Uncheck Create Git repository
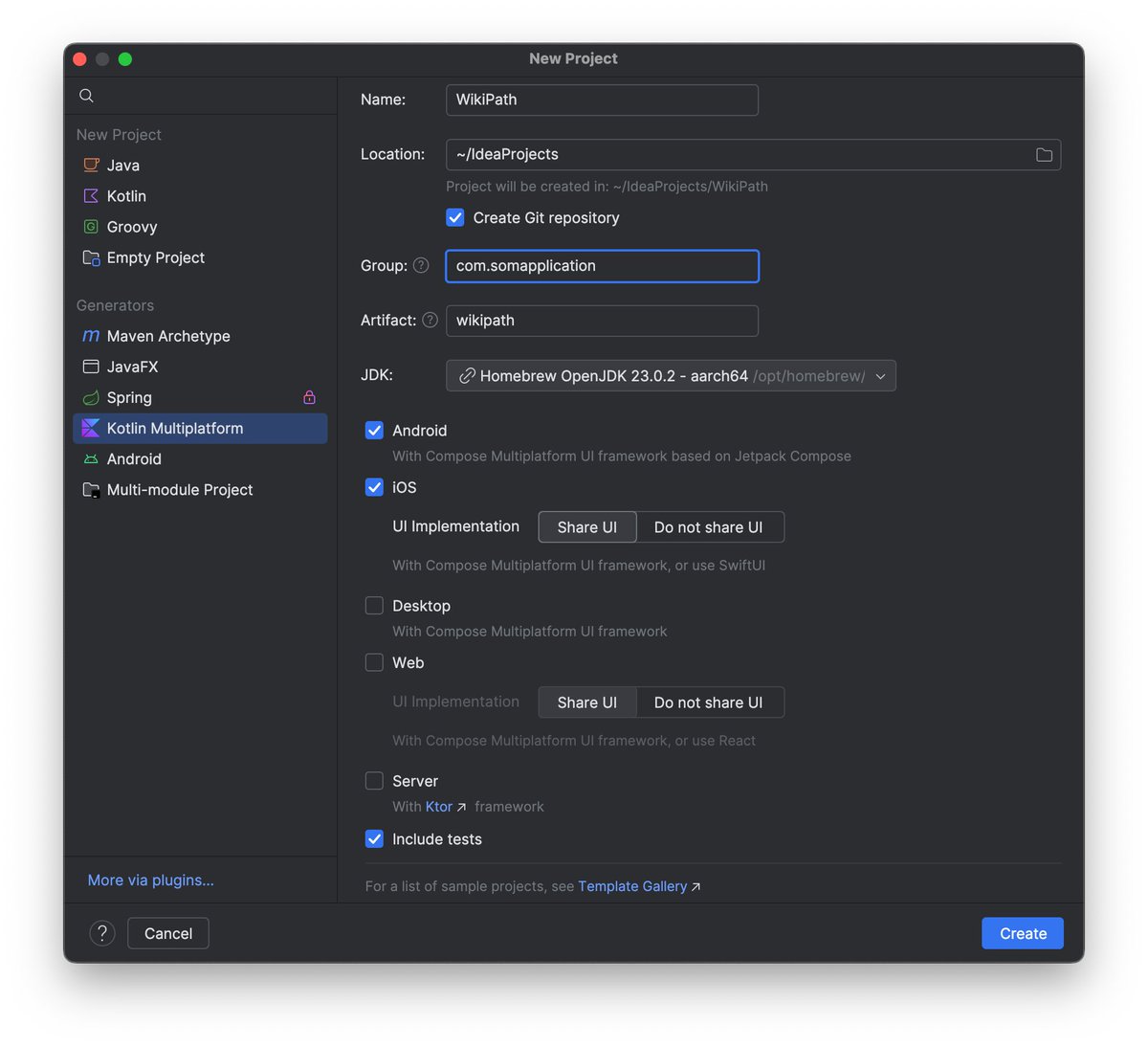Screen dimensions: 1148x1047 [455, 217]
